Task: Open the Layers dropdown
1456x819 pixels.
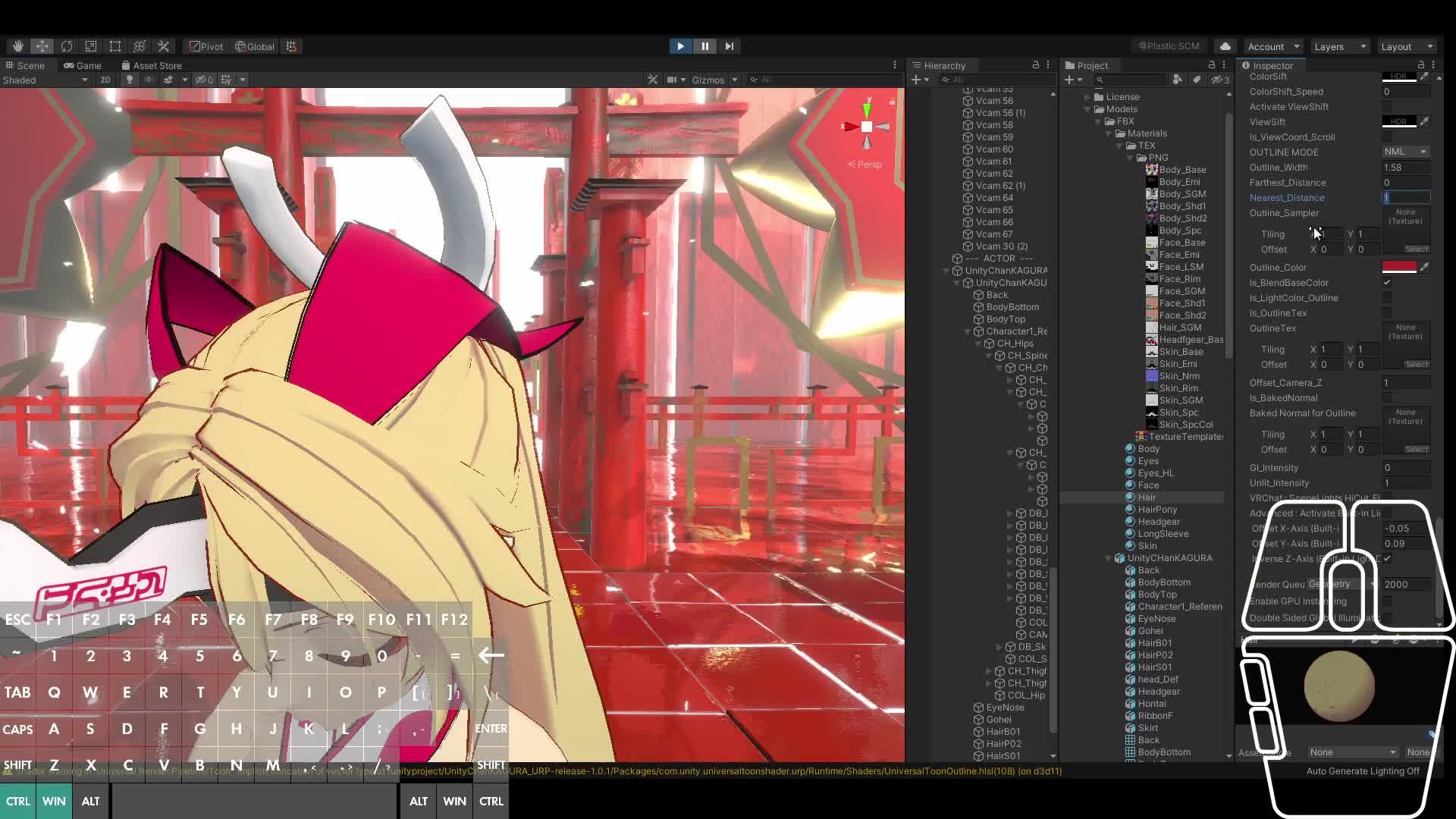Action: (x=1339, y=46)
